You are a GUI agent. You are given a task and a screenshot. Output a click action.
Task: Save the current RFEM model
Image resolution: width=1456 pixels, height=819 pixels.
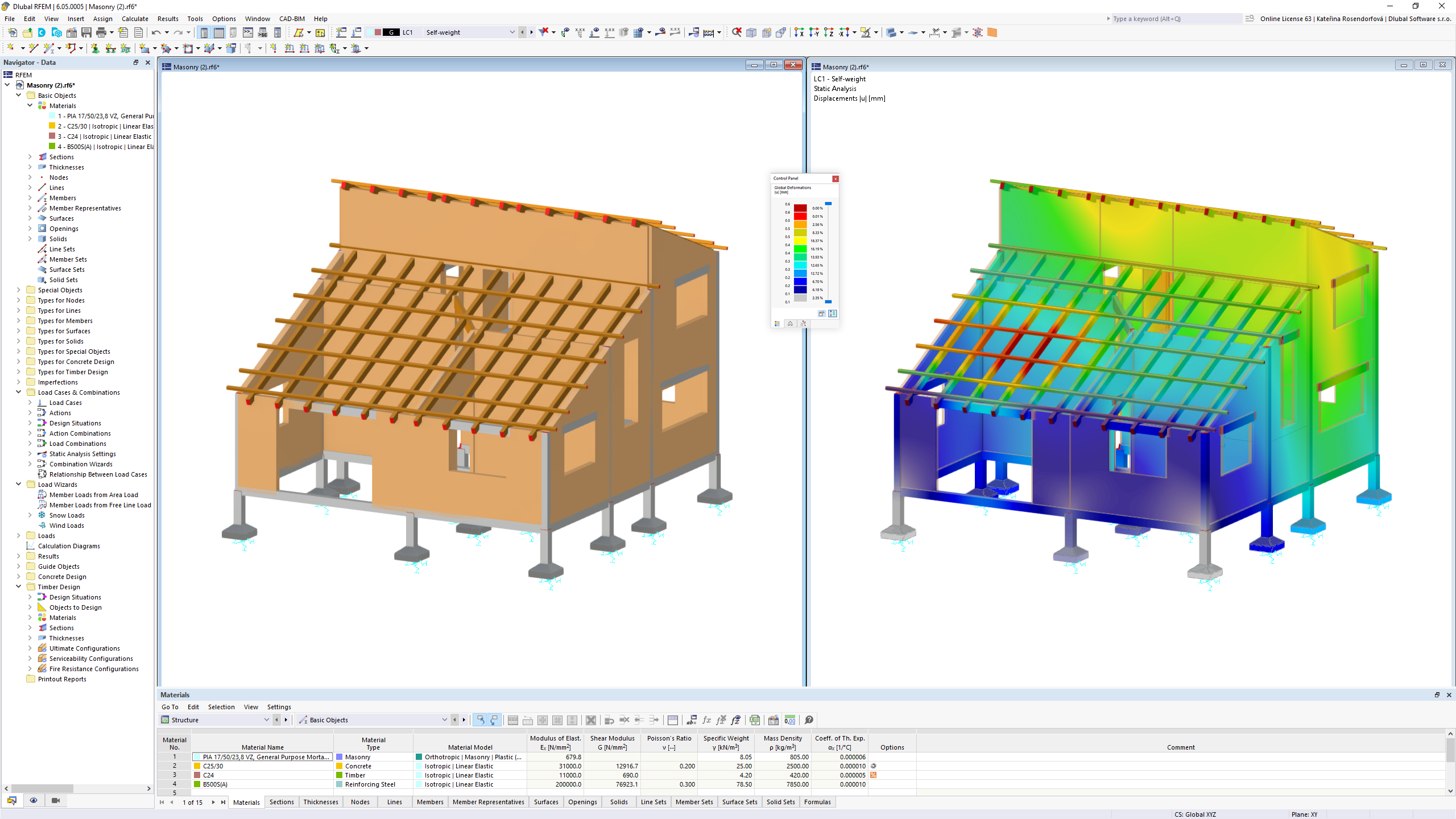pyautogui.click(x=86, y=32)
